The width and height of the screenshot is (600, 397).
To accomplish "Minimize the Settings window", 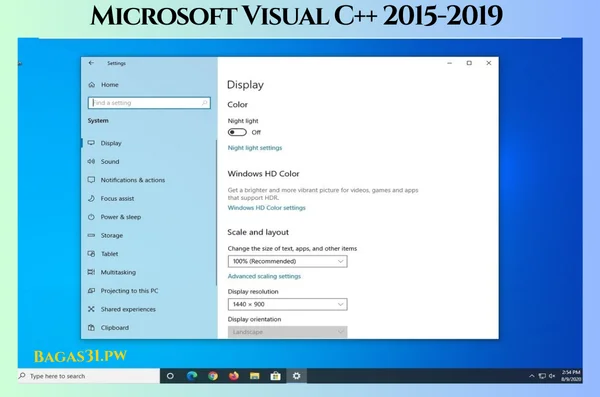I will click(450, 63).
